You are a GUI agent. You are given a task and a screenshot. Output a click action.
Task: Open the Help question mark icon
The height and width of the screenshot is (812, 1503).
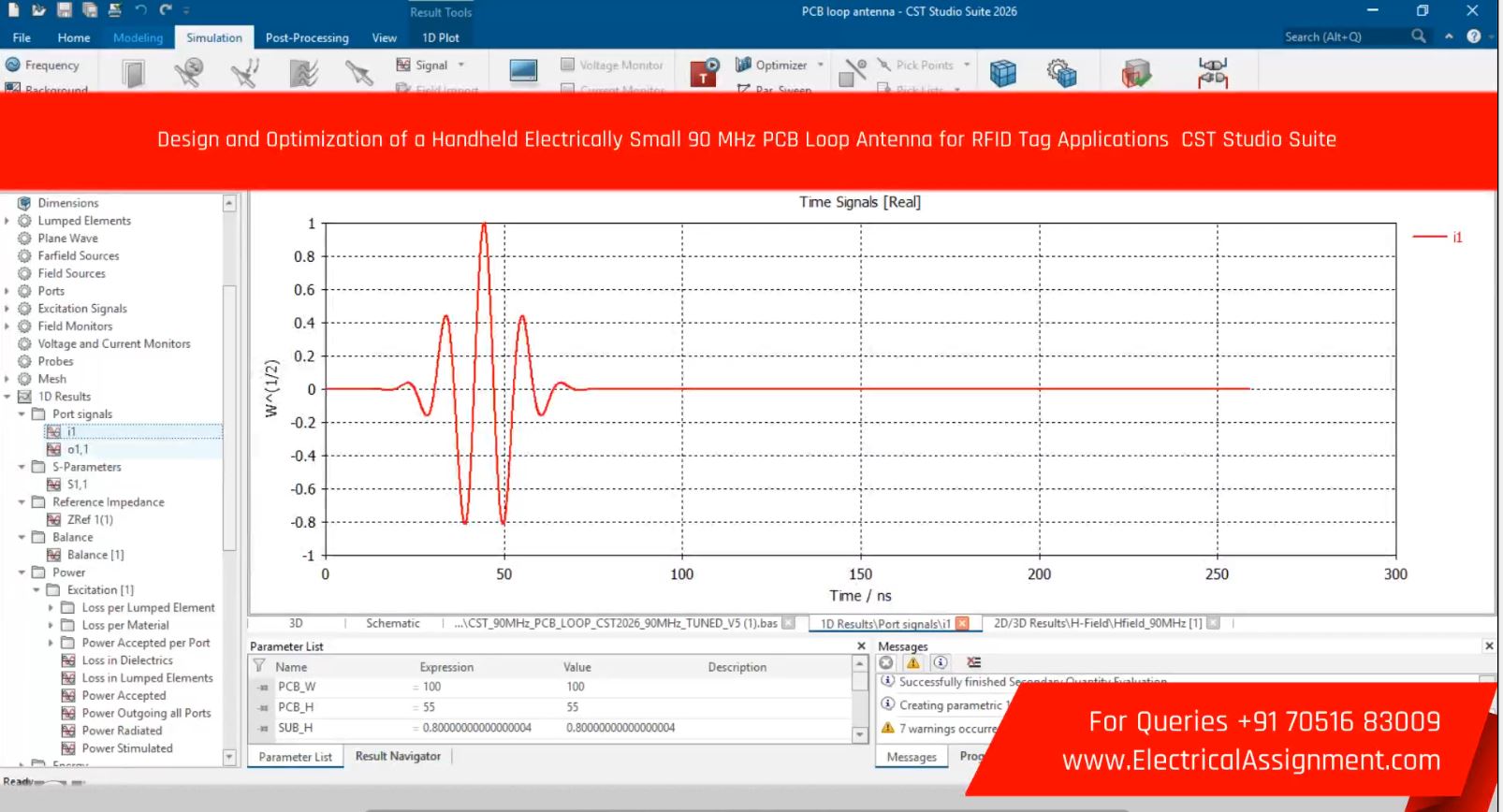[1474, 36]
